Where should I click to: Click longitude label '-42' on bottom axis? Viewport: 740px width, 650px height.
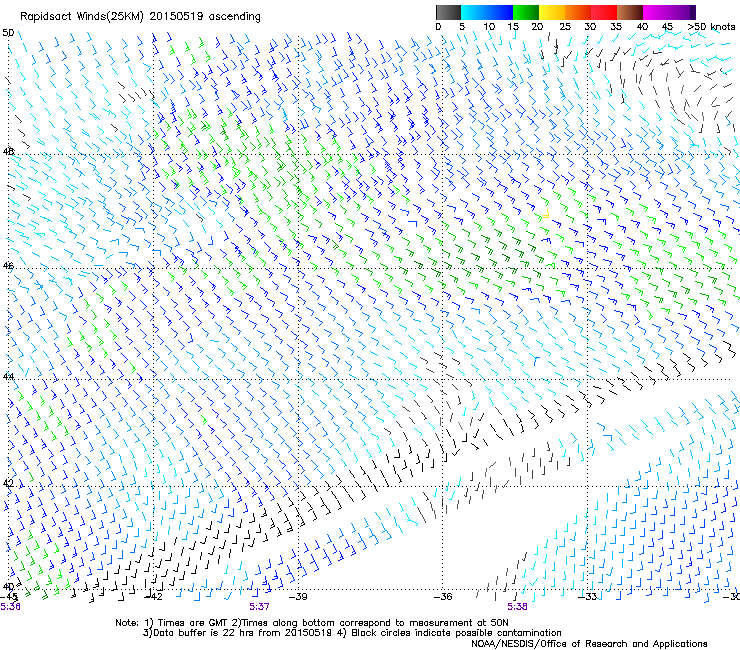pyautogui.click(x=153, y=597)
